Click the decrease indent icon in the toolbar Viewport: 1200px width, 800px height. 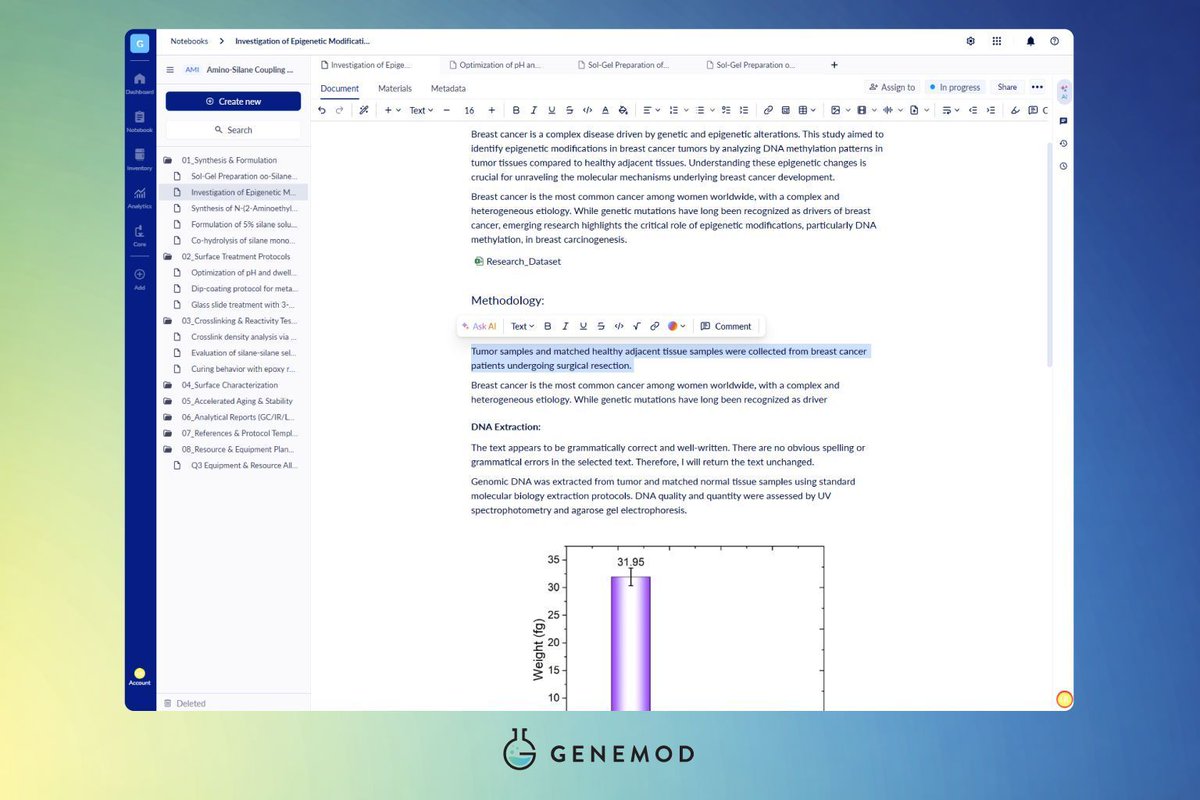(973, 110)
